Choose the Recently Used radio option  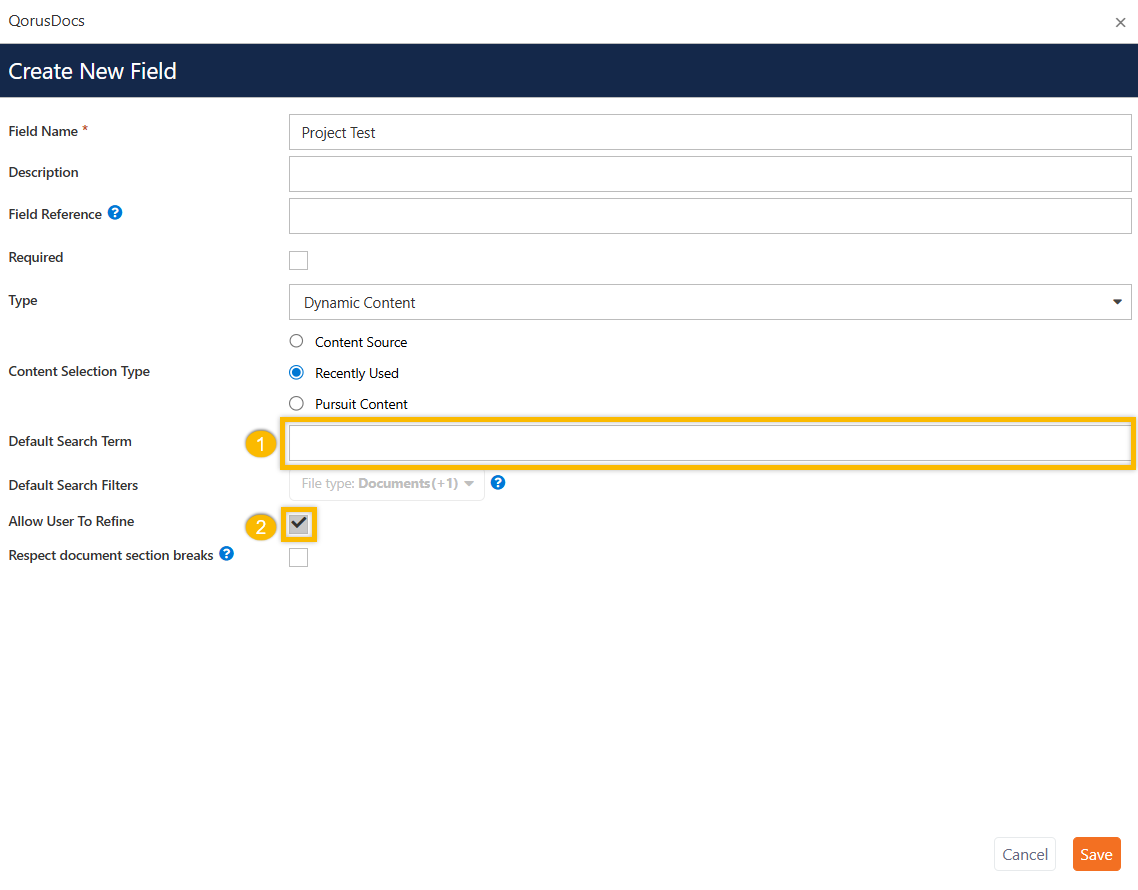(296, 372)
